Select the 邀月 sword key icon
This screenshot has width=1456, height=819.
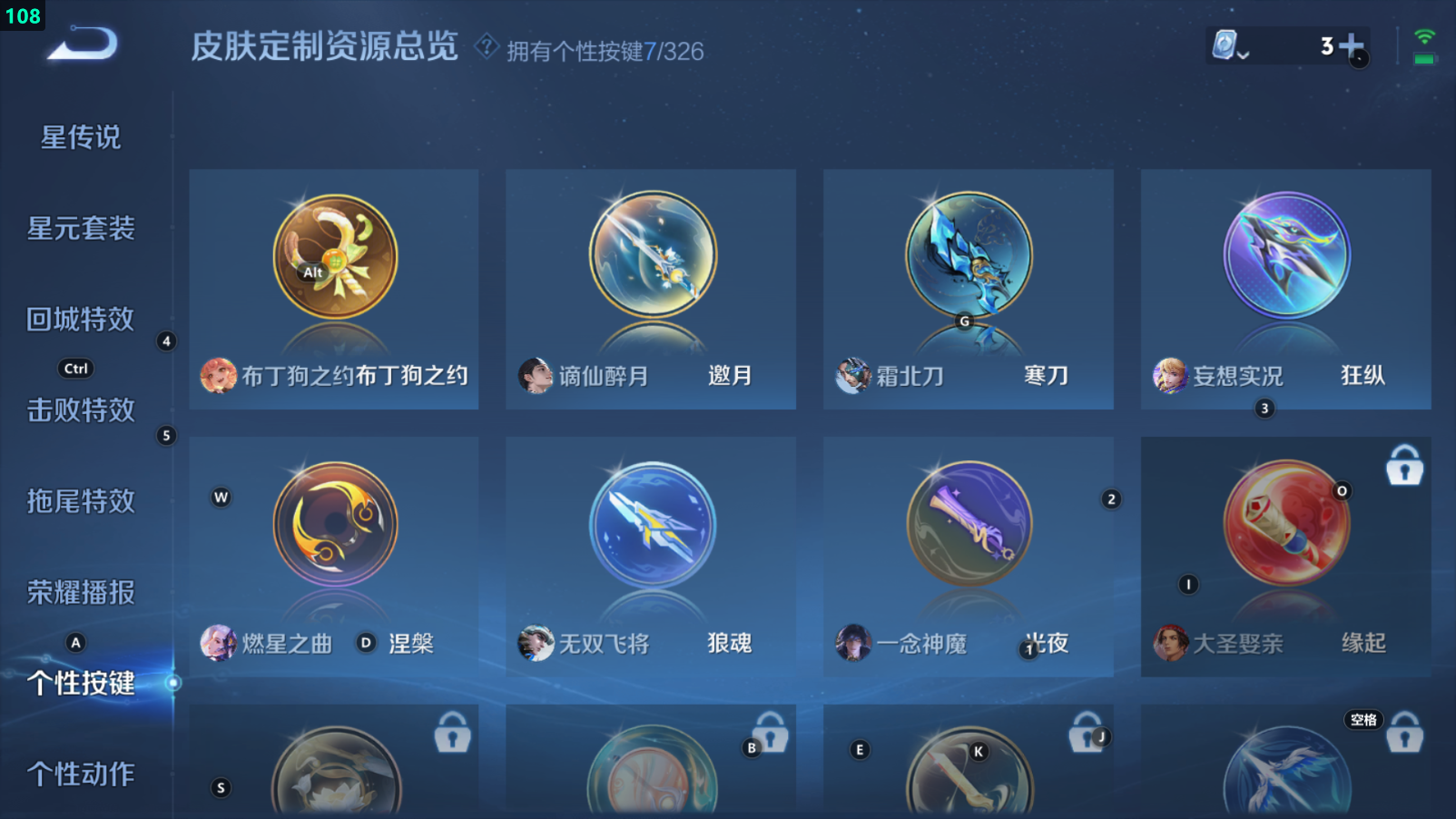[652, 255]
